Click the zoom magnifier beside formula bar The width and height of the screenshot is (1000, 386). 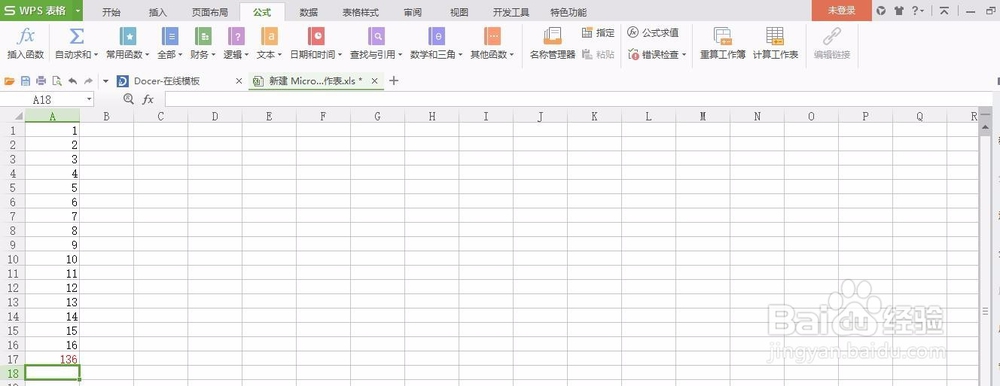point(128,99)
